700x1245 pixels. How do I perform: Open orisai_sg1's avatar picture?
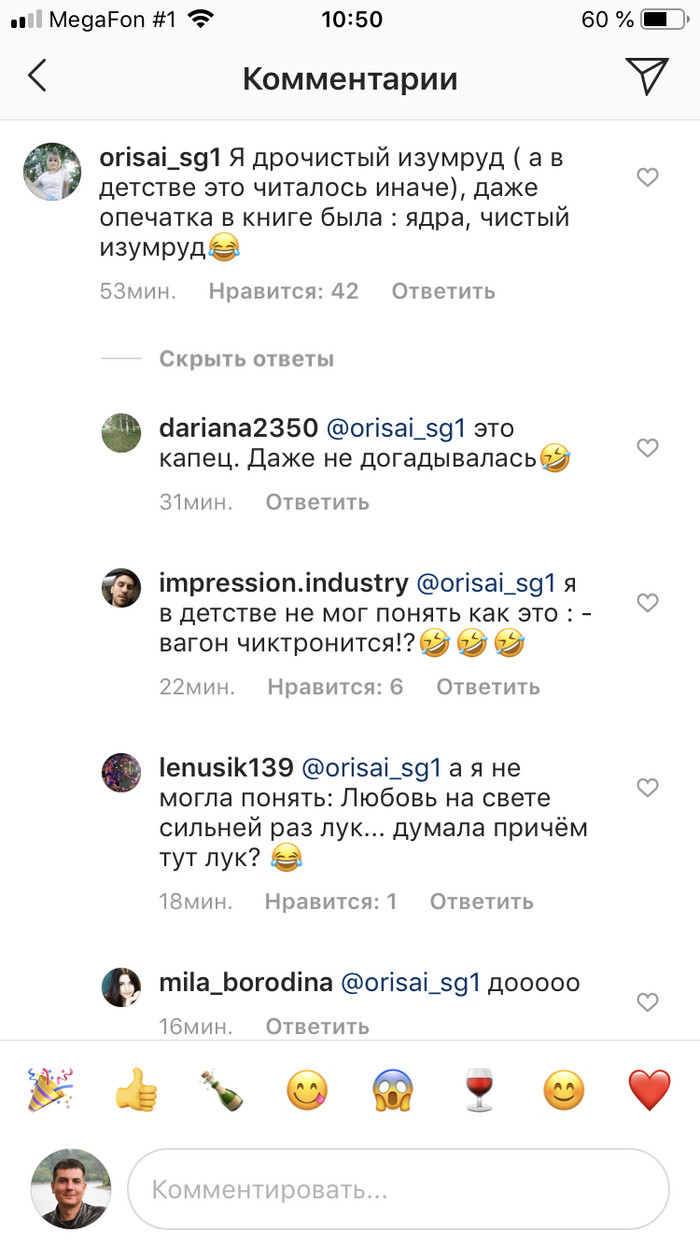[51, 173]
